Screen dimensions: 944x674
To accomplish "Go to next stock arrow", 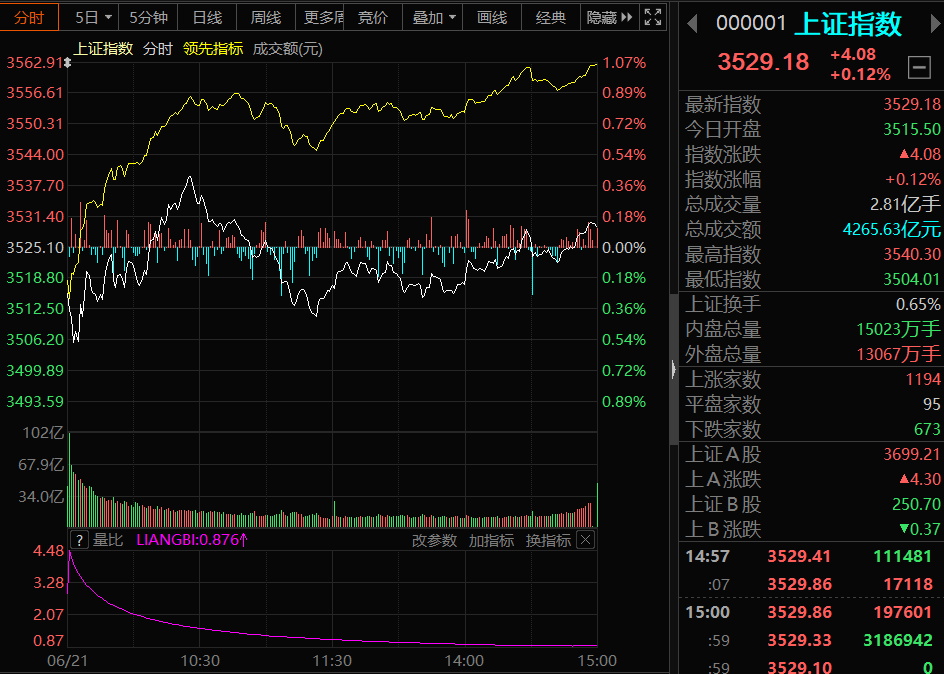I will coord(936,24).
